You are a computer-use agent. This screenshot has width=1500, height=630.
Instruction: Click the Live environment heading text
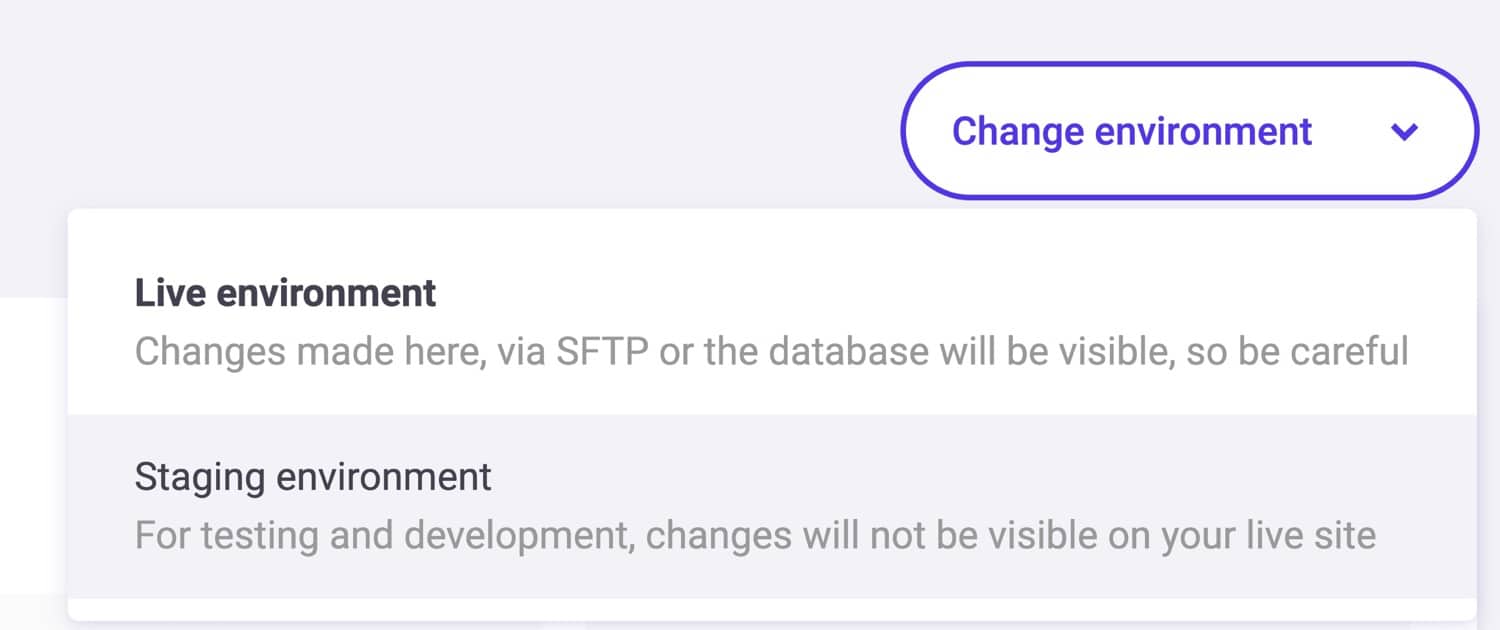pyautogui.click(x=284, y=293)
